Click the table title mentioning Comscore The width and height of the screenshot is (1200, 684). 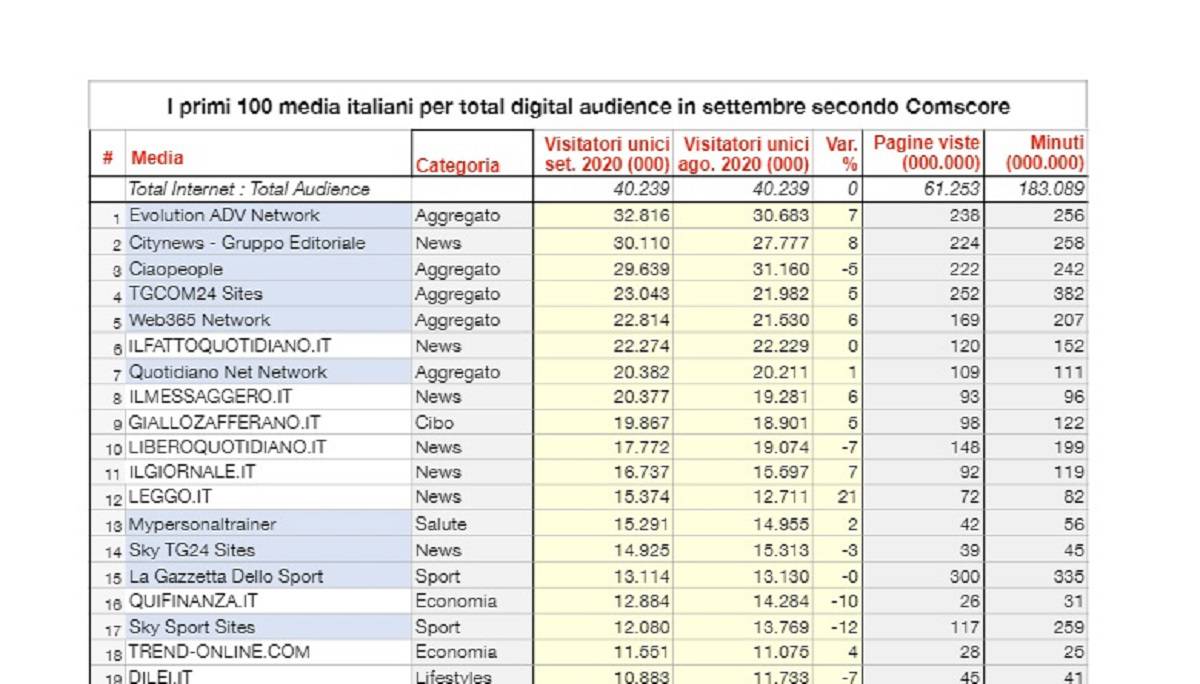click(587, 107)
